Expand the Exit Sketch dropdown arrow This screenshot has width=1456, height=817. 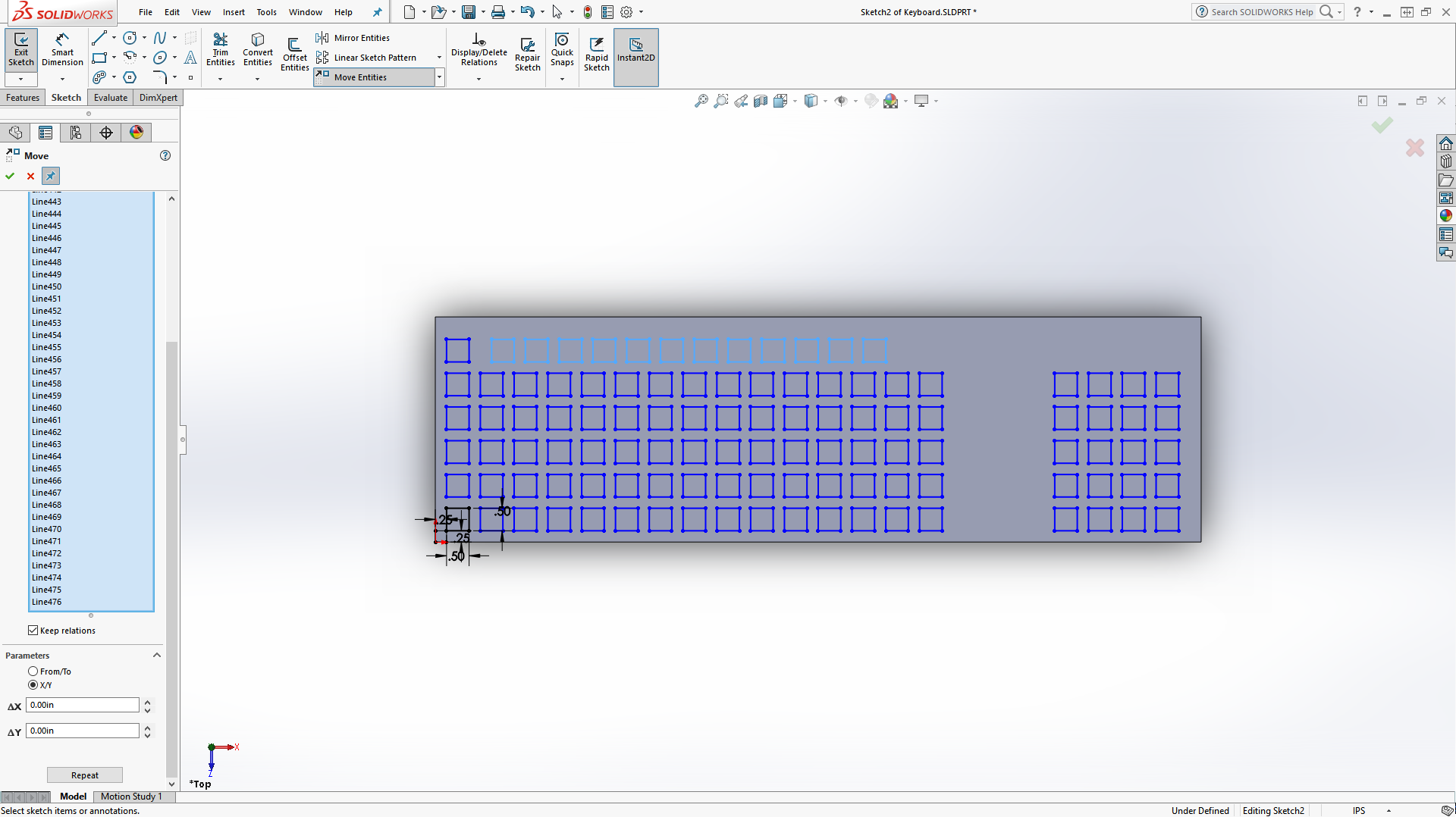(x=21, y=79)
